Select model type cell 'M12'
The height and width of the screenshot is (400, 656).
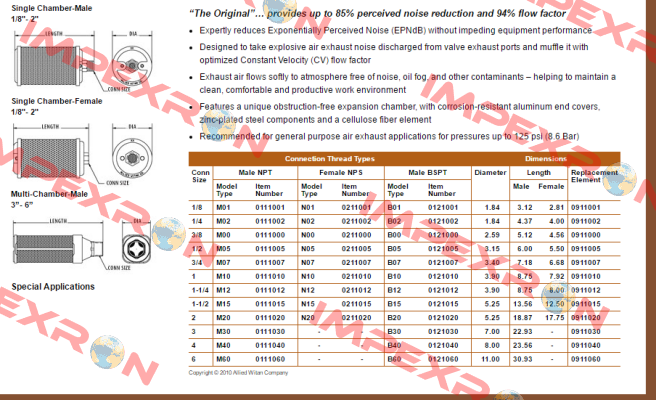[223, 290]
